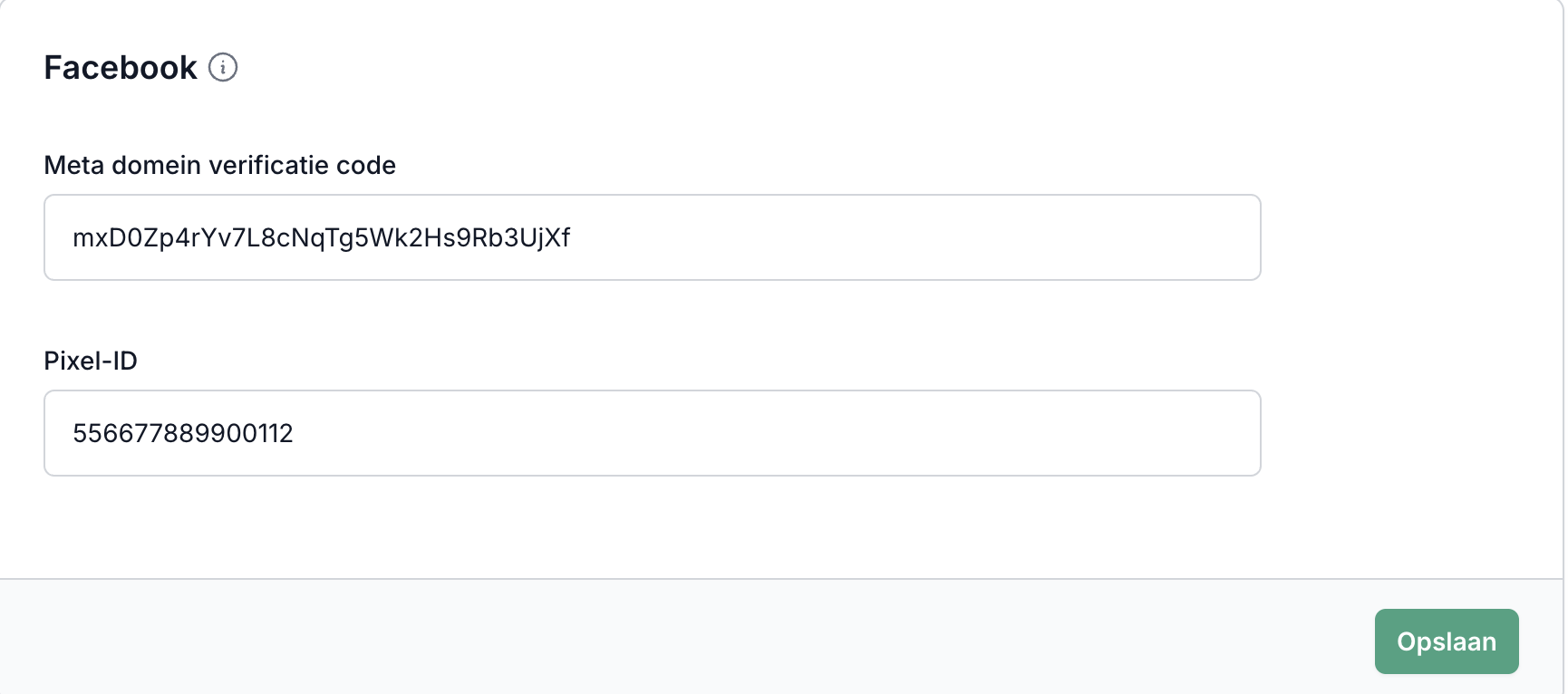The width and height of the screenshot is (1568, 694).
Task: Click the word "Opslaan" on the button
Action: pyautogui.click(x=1446, y=641)
